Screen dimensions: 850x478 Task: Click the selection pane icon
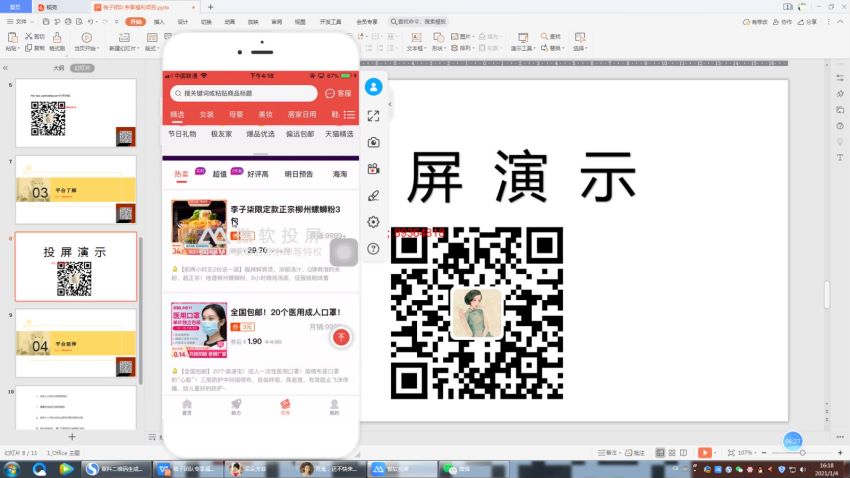[579, 37]
